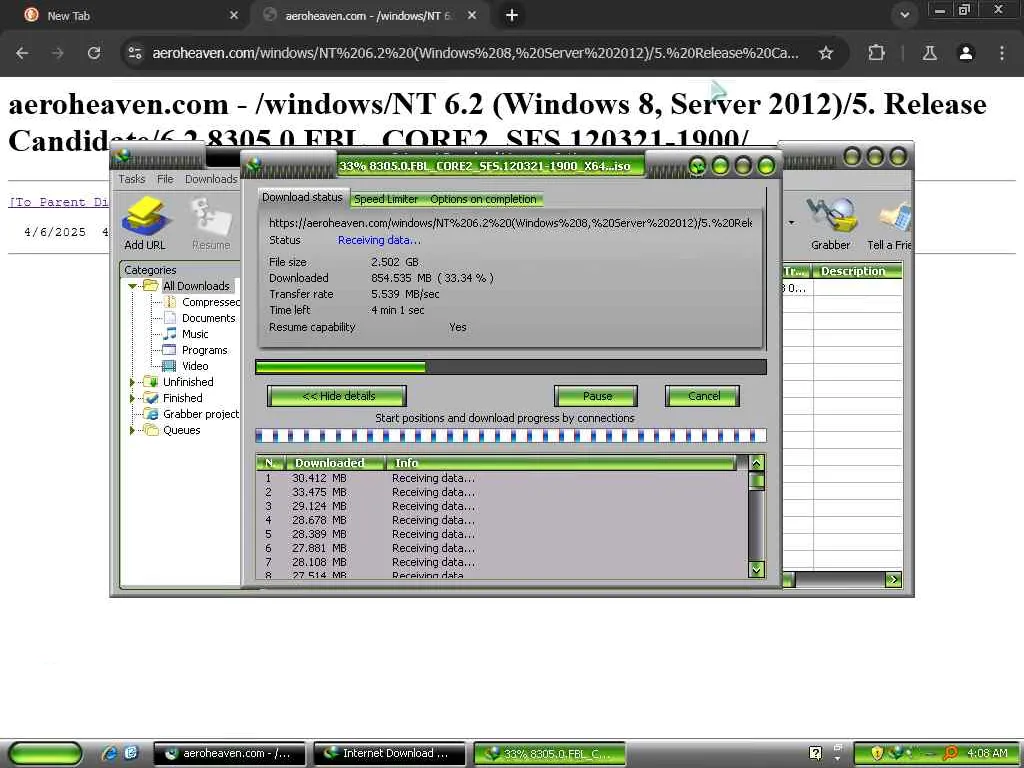The image size is (1024, 768).
Task: Click the Finished category checkmark icon
Action: coord(152,398)
